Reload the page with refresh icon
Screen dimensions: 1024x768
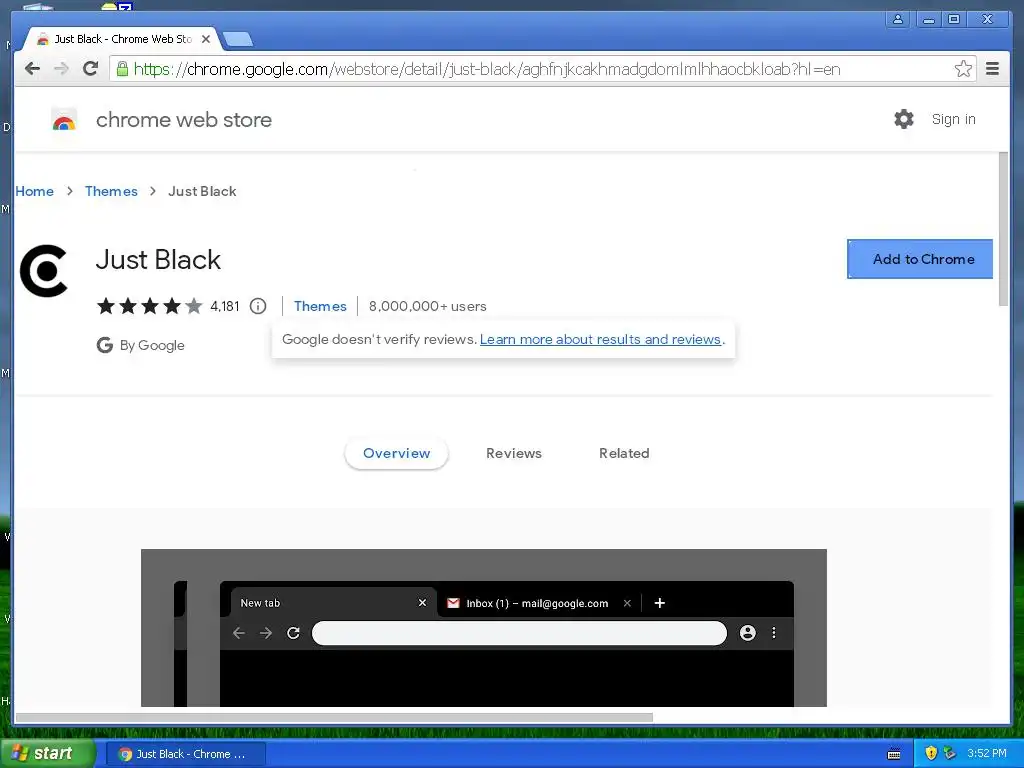point(90,69)
